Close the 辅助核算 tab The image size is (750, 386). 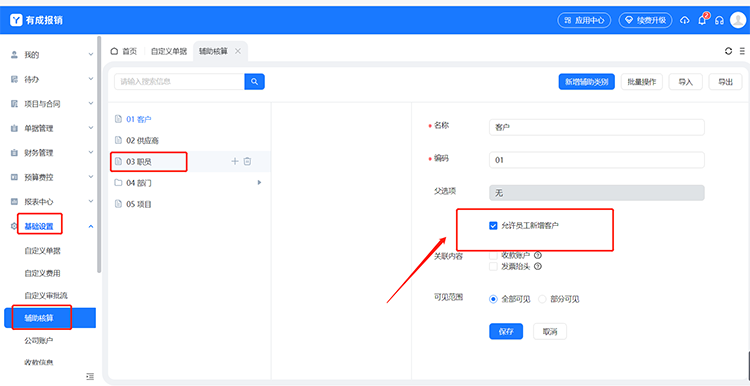pos(238,51)
